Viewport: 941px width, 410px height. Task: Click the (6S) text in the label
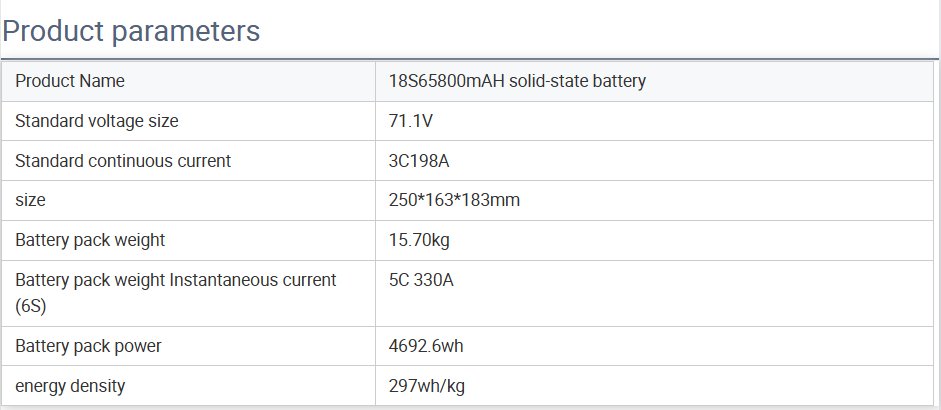30,306
